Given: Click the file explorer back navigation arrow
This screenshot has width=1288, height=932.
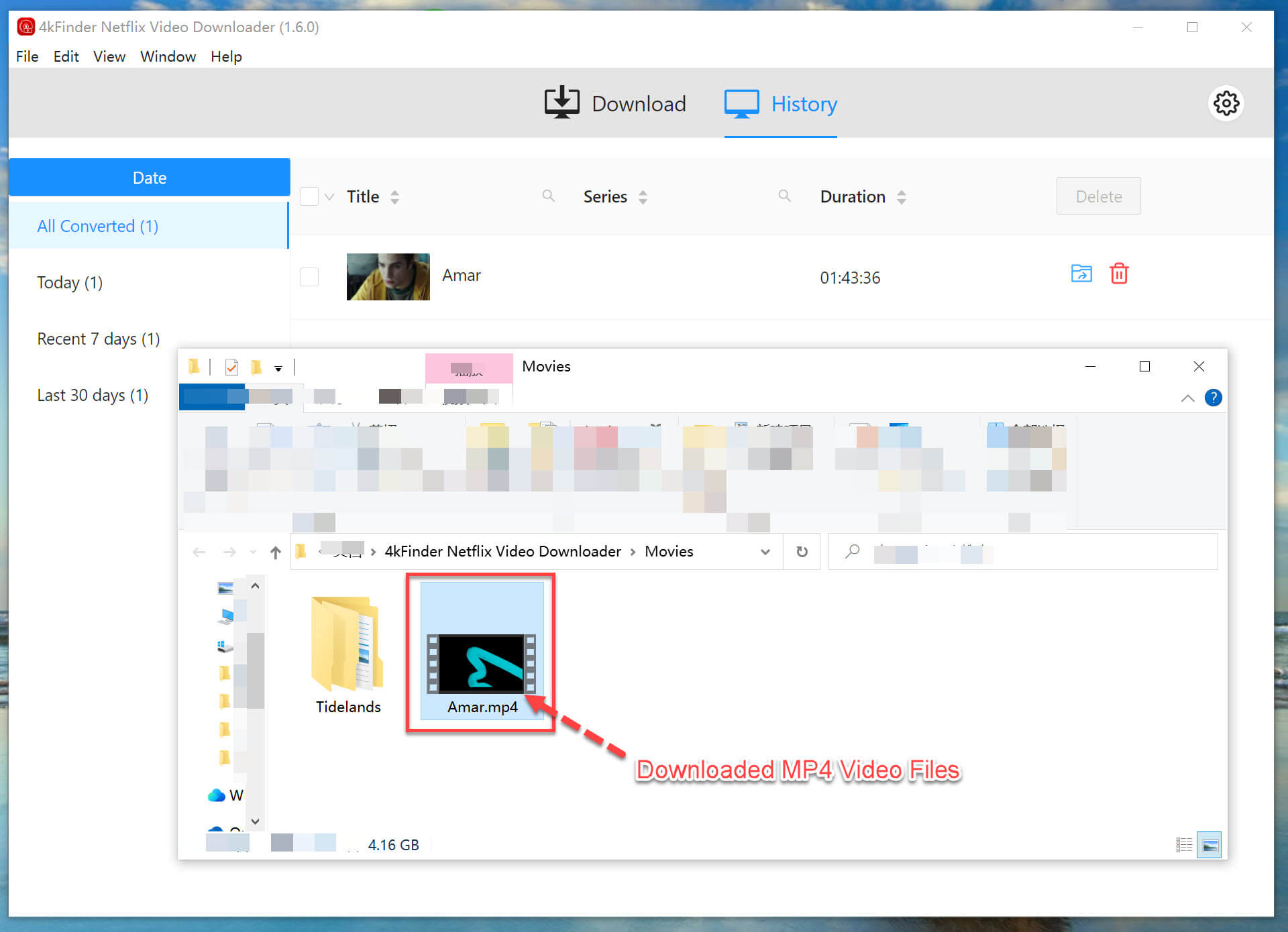Looking at the screenshot, I should coord(199,551).
